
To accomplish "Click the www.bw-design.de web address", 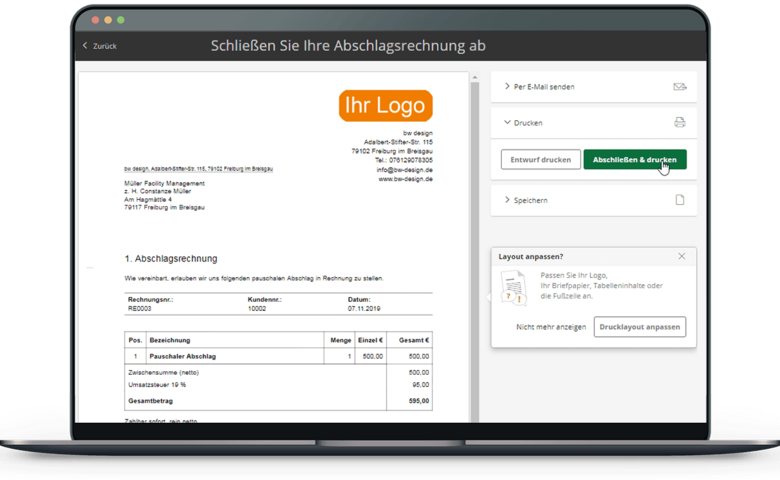I will pos(405,179).
